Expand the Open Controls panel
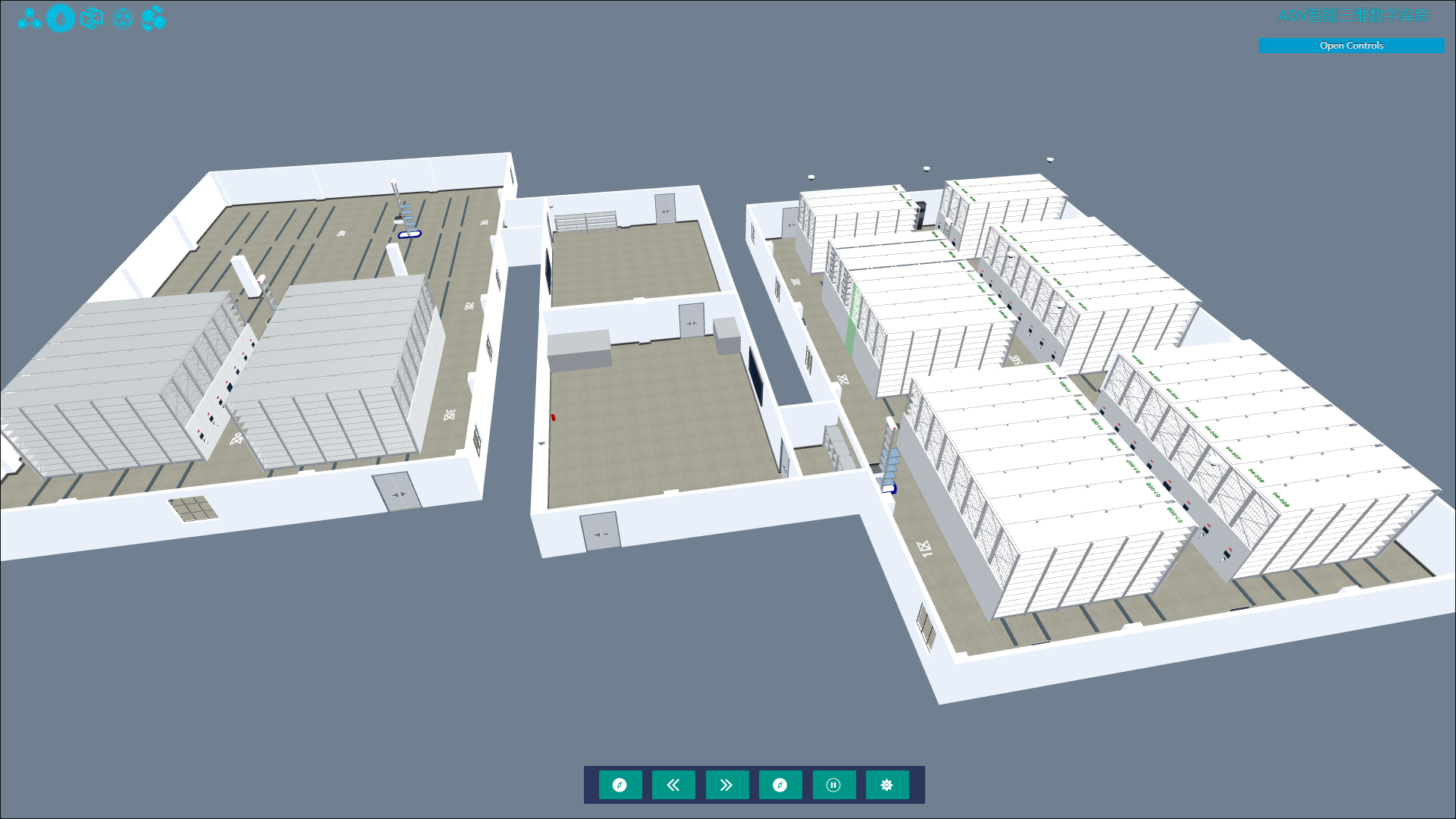The height and width of the screenshot is (819, 1456). point(1351,45)
